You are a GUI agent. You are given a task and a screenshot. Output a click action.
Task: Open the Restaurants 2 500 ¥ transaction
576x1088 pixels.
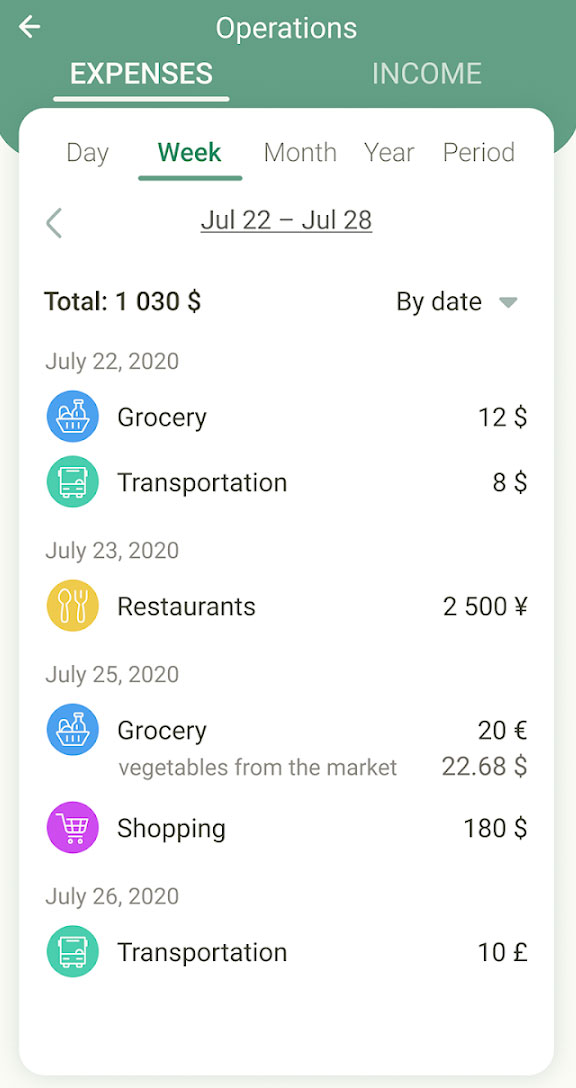[x=290, y=606]
